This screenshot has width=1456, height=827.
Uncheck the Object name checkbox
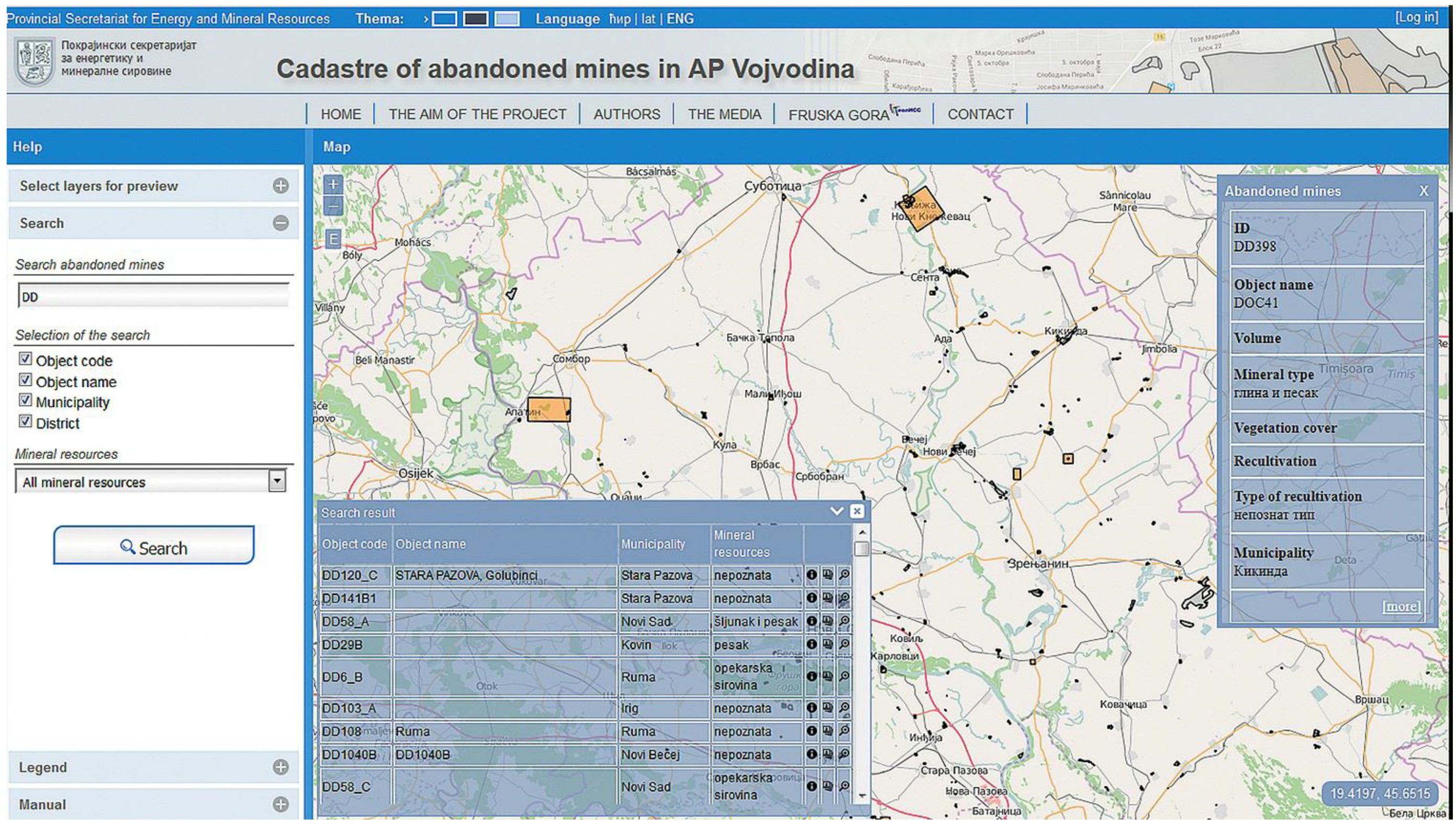tap(25, 379)
